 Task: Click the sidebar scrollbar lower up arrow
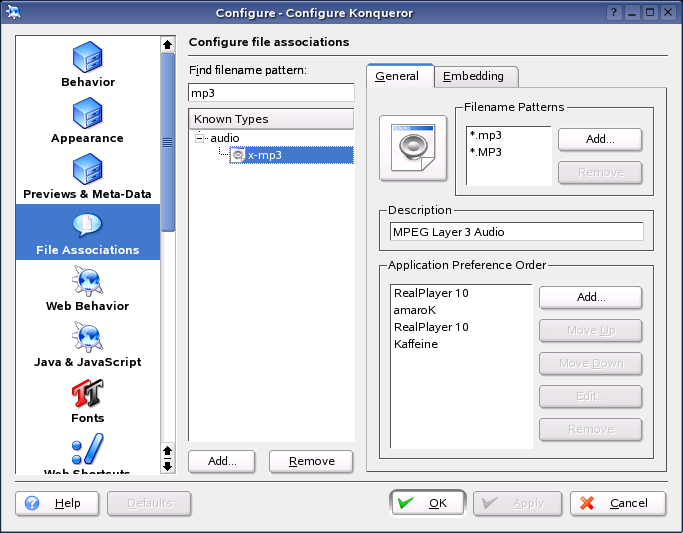tap(167, 451)
